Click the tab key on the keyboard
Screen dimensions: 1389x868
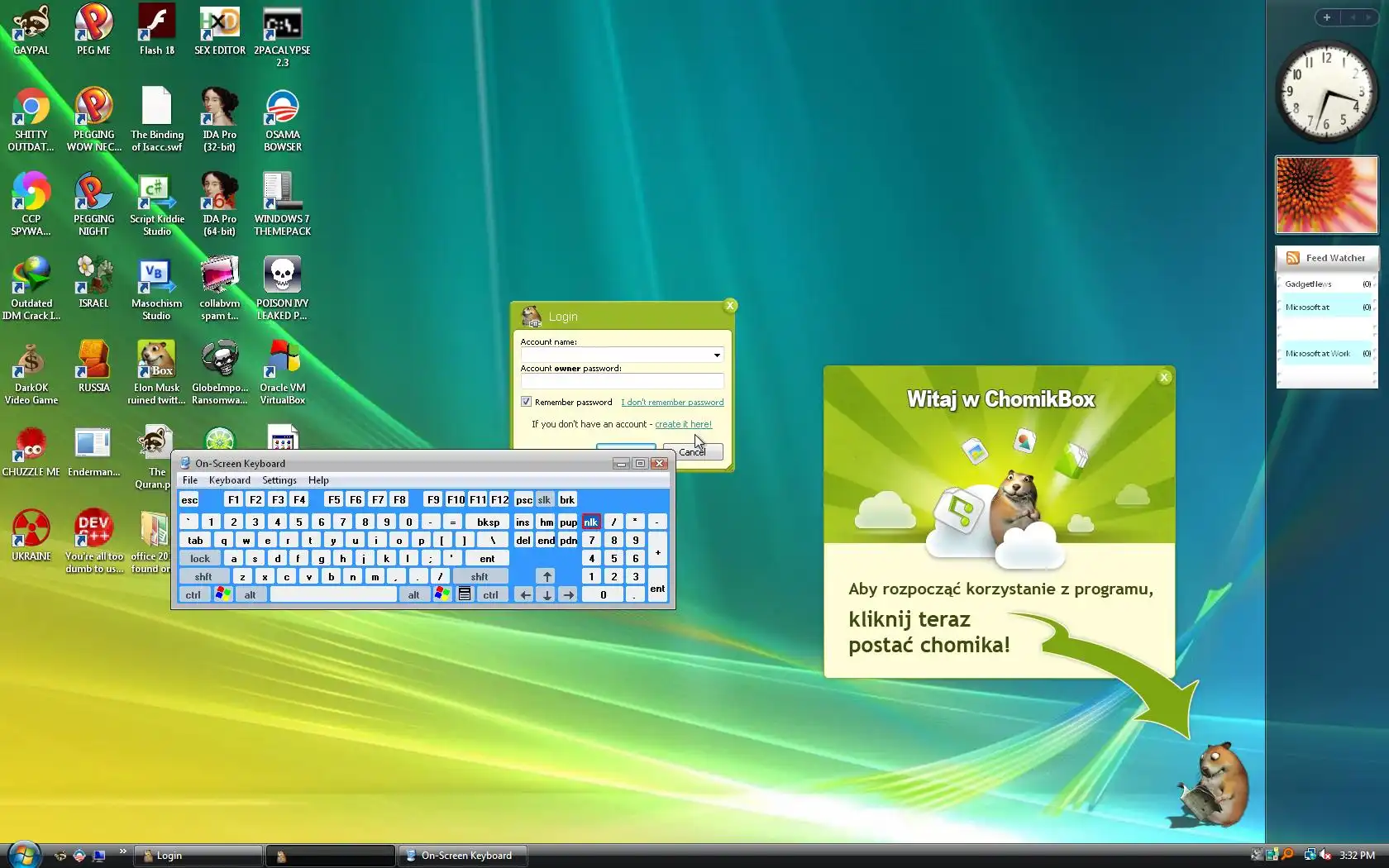pyautogui.click(x=195, y=540)
